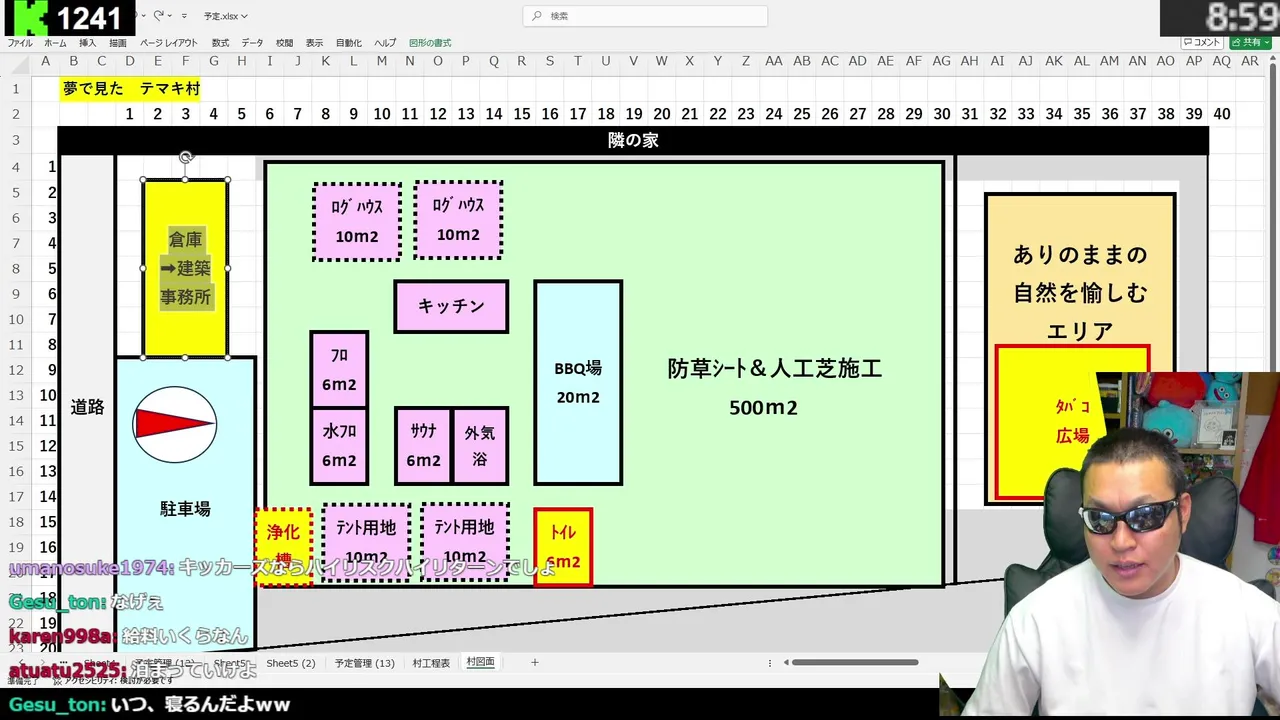Click column header K
The image size is (1280, 720).
click(326, 61)
